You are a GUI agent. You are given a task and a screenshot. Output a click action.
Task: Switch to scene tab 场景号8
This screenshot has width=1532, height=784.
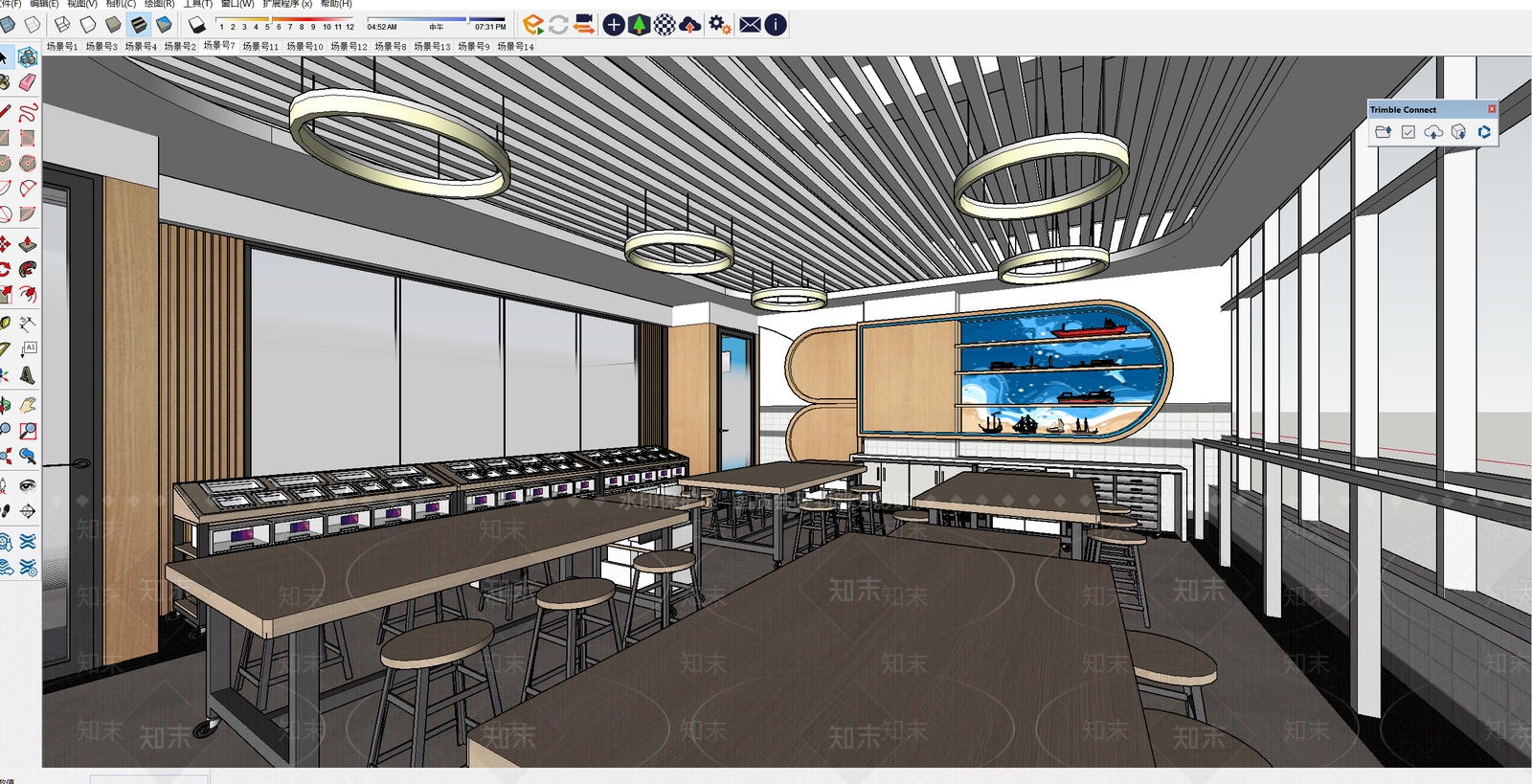pos(390,46)
